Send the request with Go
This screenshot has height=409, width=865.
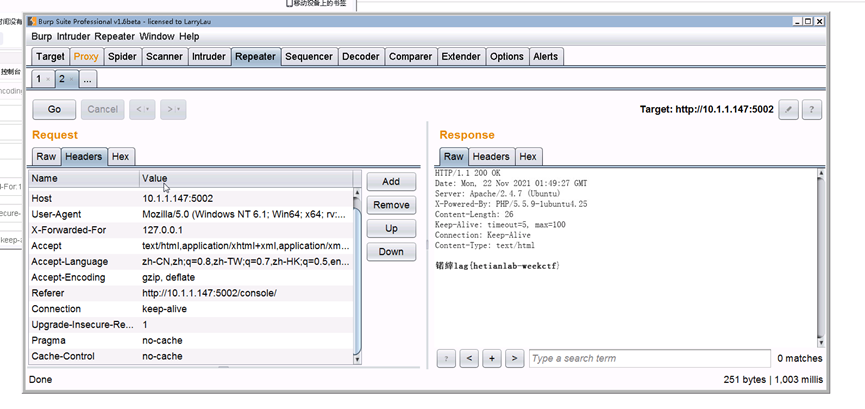[x=54, y=109]
